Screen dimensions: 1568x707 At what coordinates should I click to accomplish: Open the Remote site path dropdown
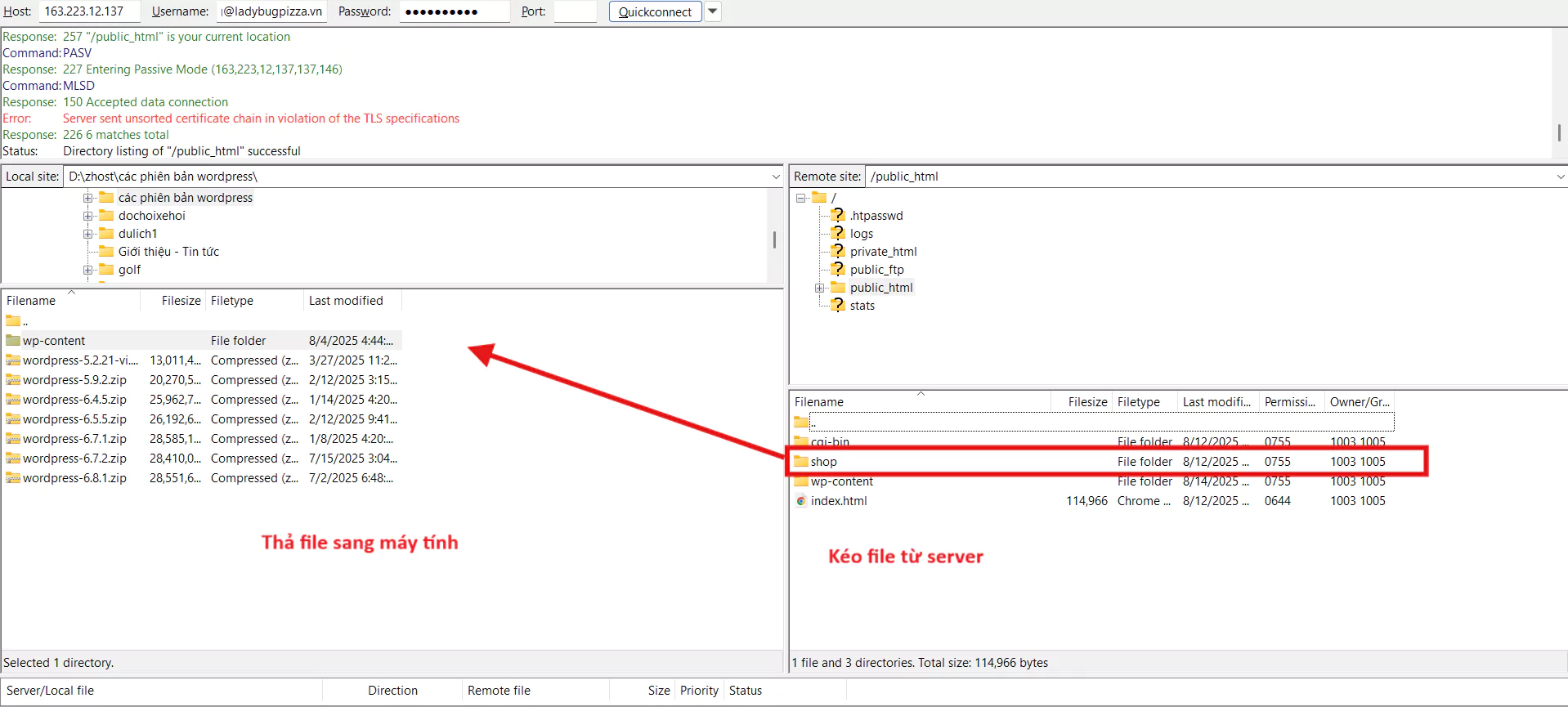tap(1560, 177)
